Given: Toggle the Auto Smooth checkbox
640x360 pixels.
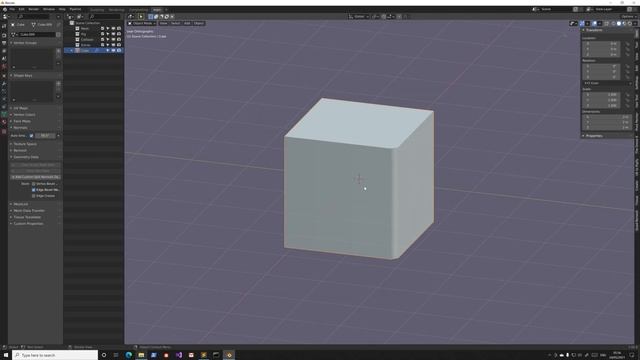Looking at the screenshot, I should pos(31,136).
